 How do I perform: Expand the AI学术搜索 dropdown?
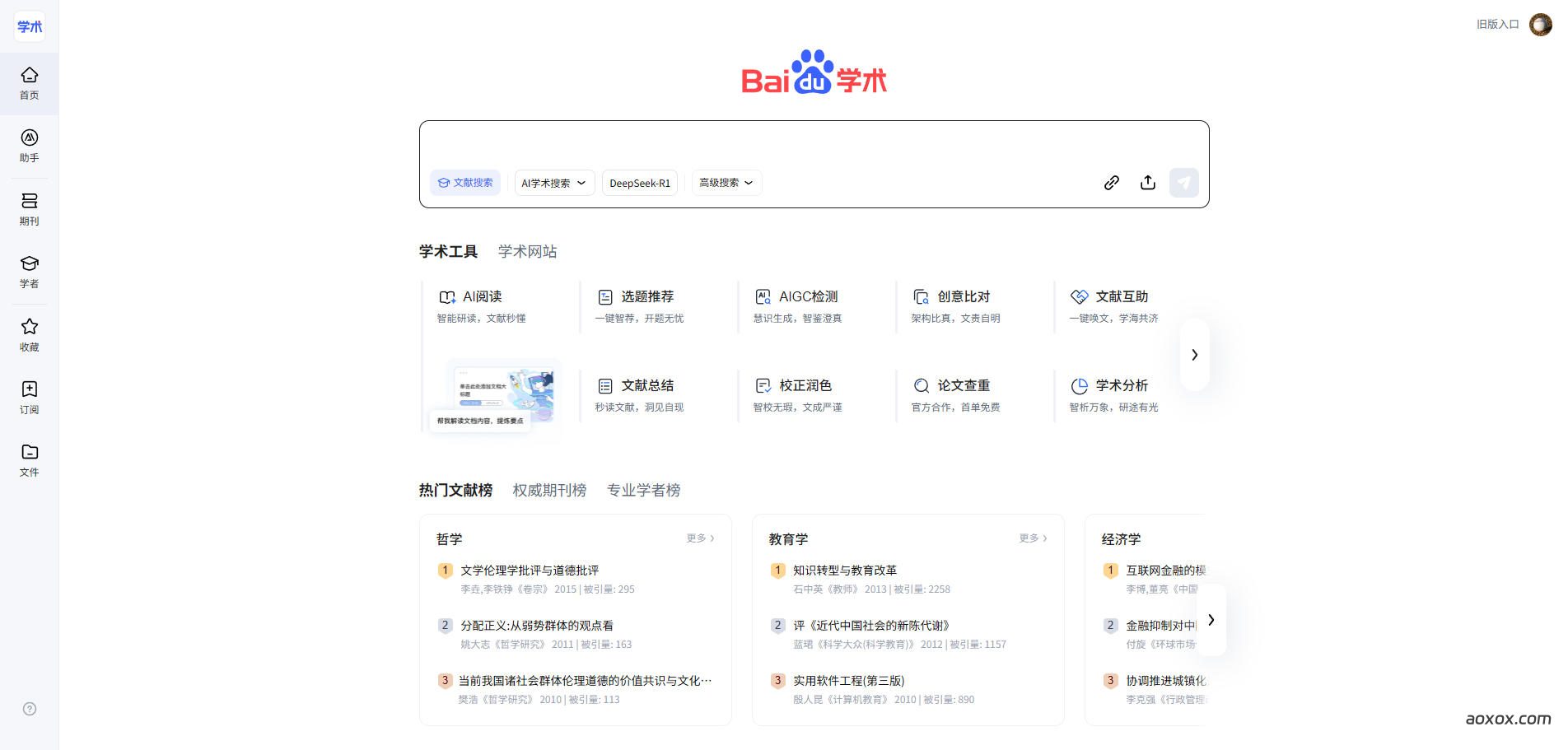click(554, 183)
